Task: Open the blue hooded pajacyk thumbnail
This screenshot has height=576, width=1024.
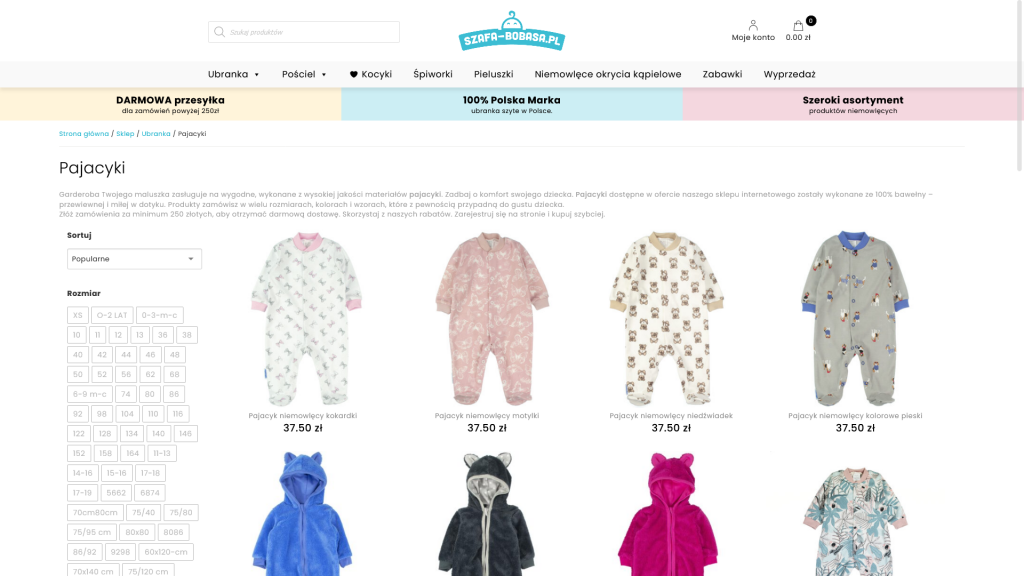Action: coord(302,513)
